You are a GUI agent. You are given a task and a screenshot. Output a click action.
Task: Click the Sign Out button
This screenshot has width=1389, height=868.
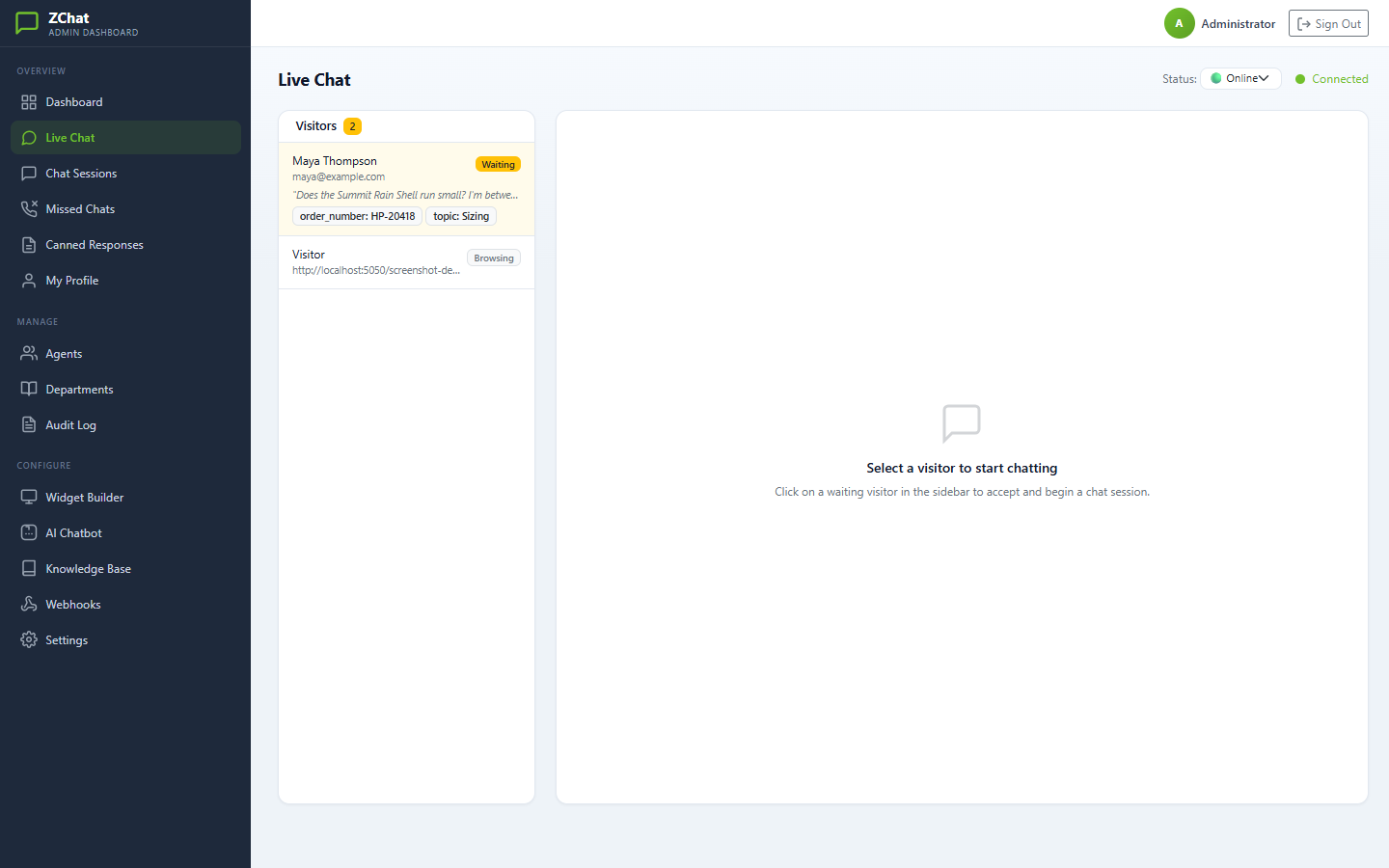coord(1328,24)
